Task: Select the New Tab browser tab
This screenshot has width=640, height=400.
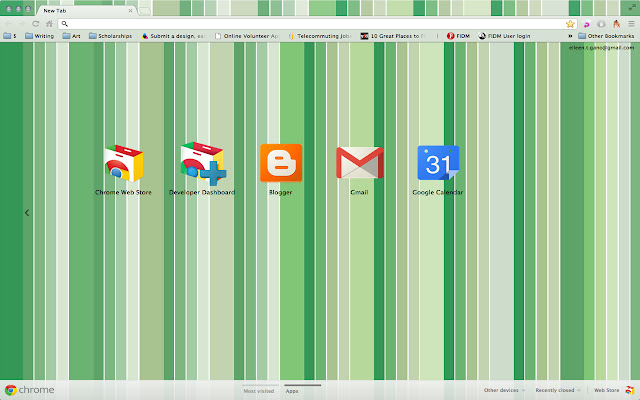Action: pos(86,11)
